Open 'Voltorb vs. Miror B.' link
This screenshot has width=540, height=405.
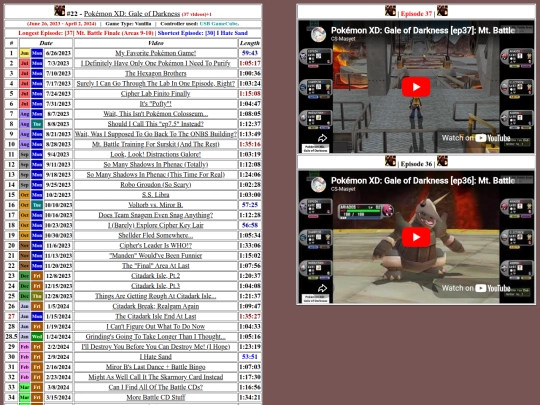coord(156,205)
